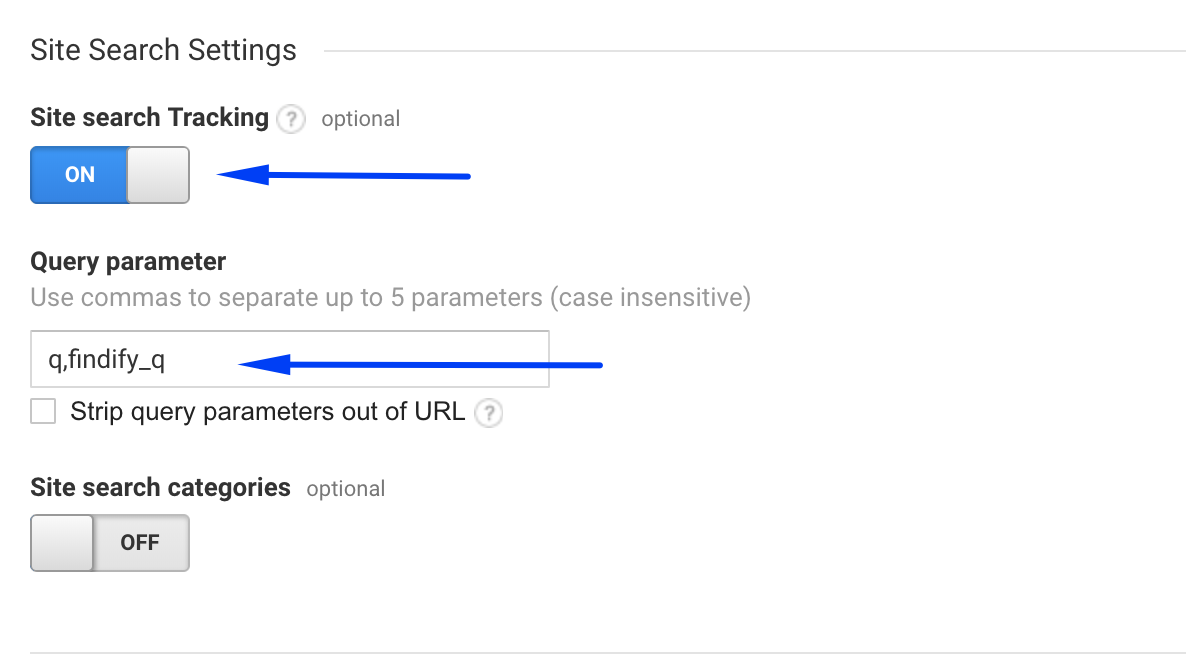Click the Site Search Settings heading
1186x664 pixels.
click(x=163, y=49)
